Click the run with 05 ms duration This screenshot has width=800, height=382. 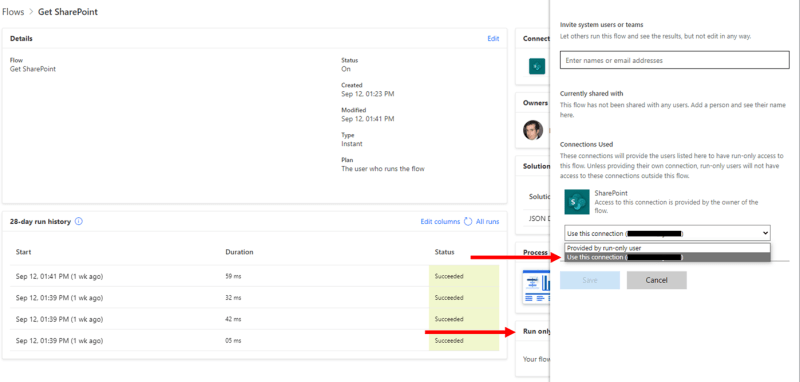pyautogui.click(x=234, y=341)
